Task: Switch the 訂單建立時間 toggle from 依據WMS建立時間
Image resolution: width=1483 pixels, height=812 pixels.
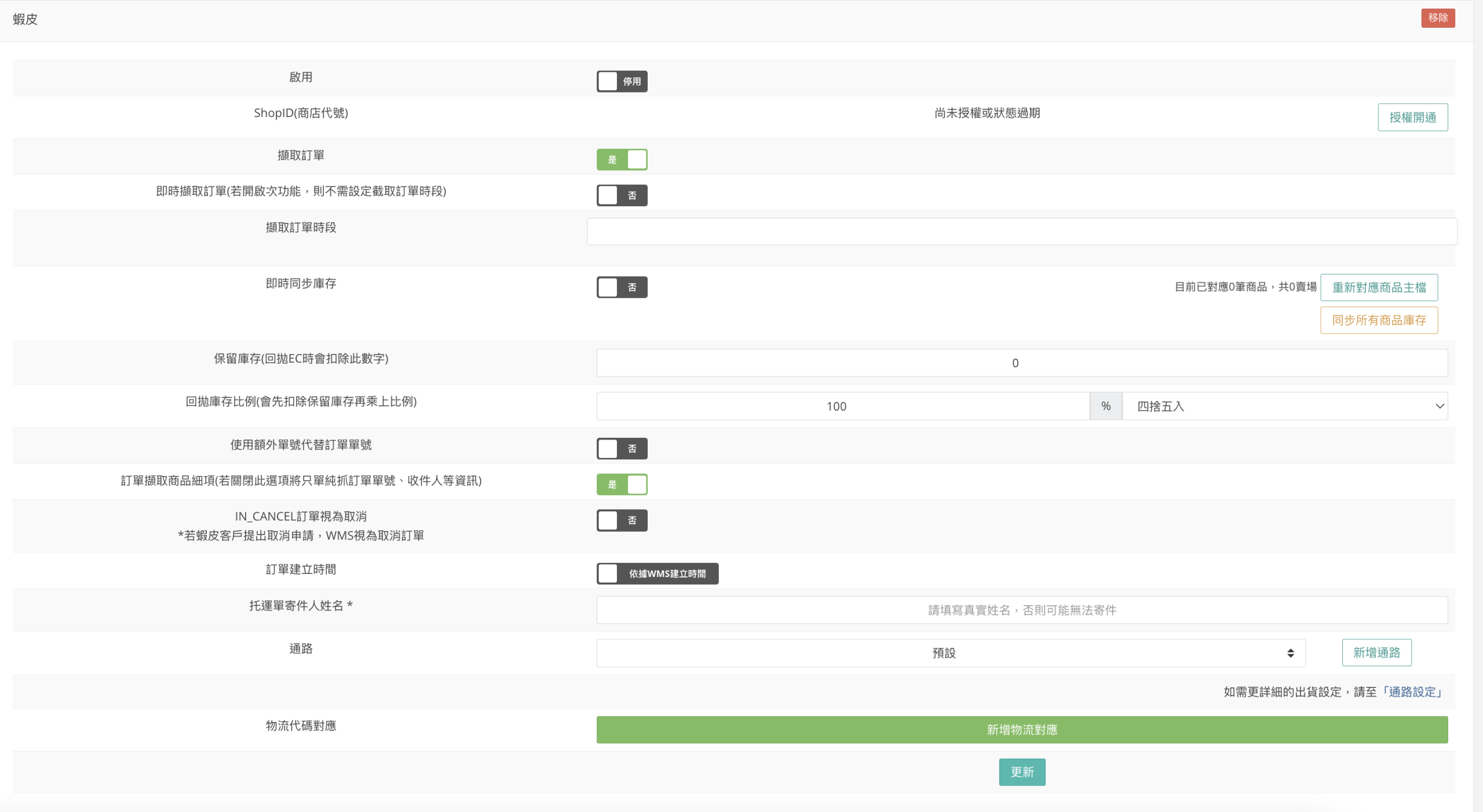Action: pyautogui.click(x=657, y=573)
